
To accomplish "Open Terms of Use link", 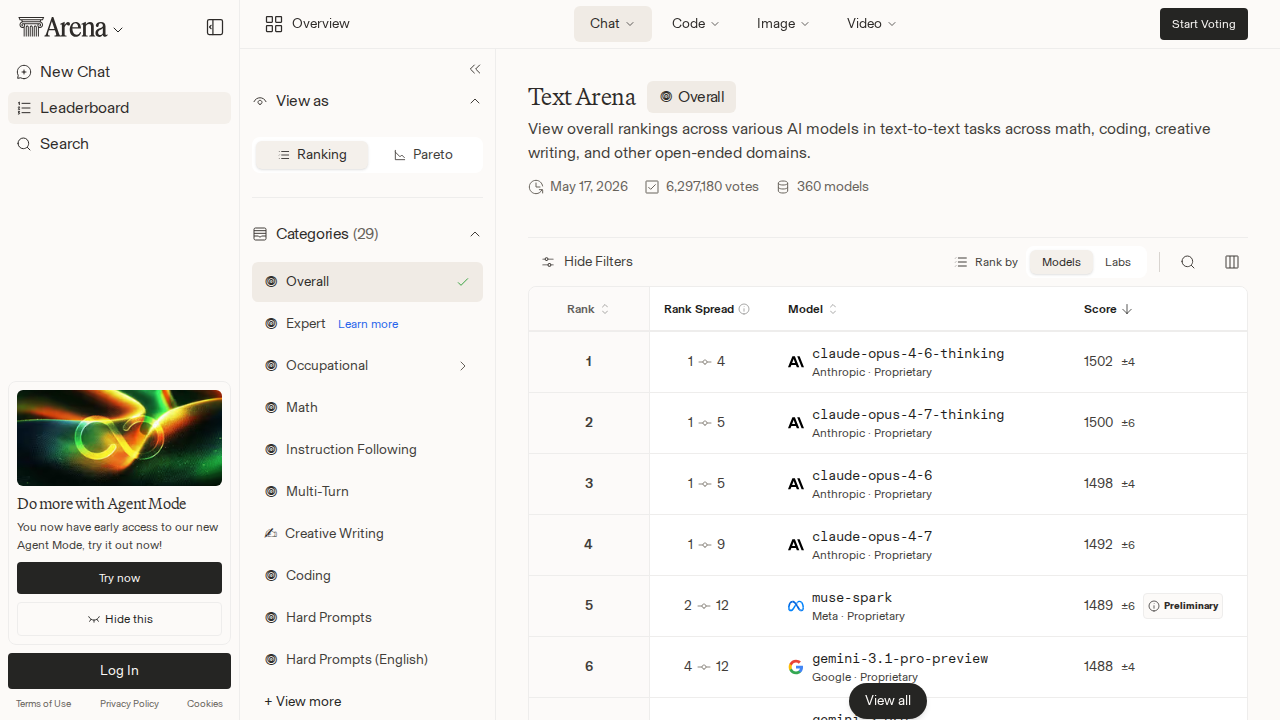I will coord(43,704).
